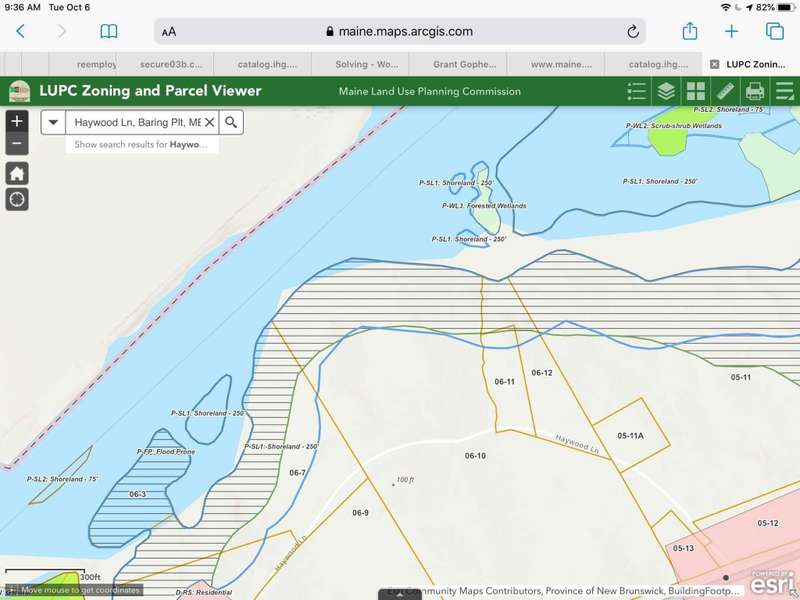Open the attribute list menu icon
Image resolution: width=800 pixels, height=600 pixels.
pos(784,91)
